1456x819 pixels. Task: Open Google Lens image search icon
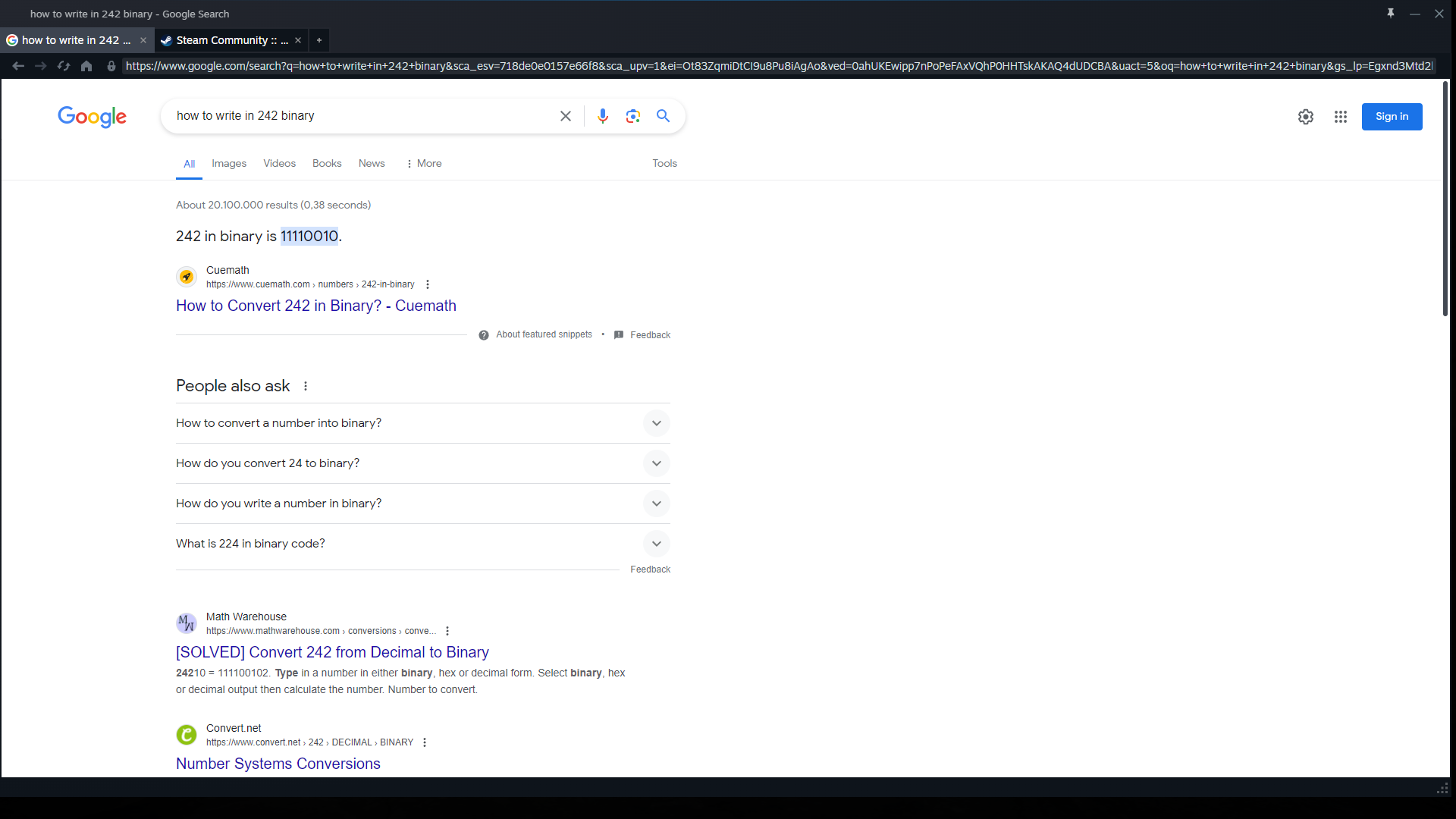click(633, 116)
